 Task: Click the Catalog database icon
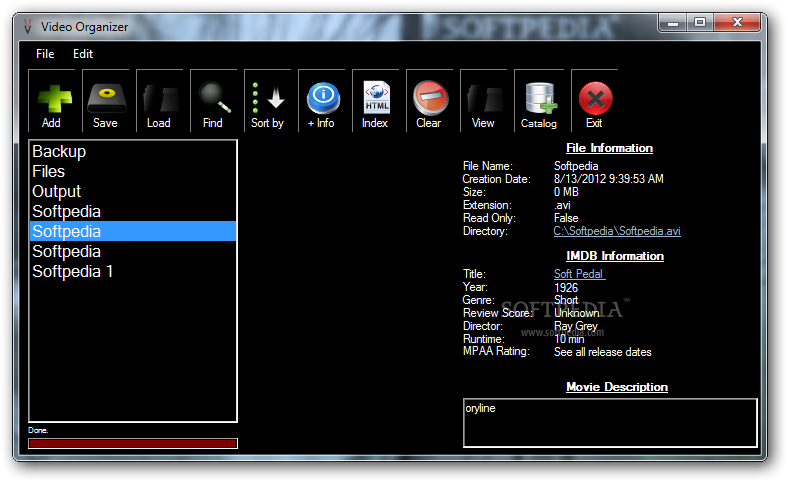[541, 98]
